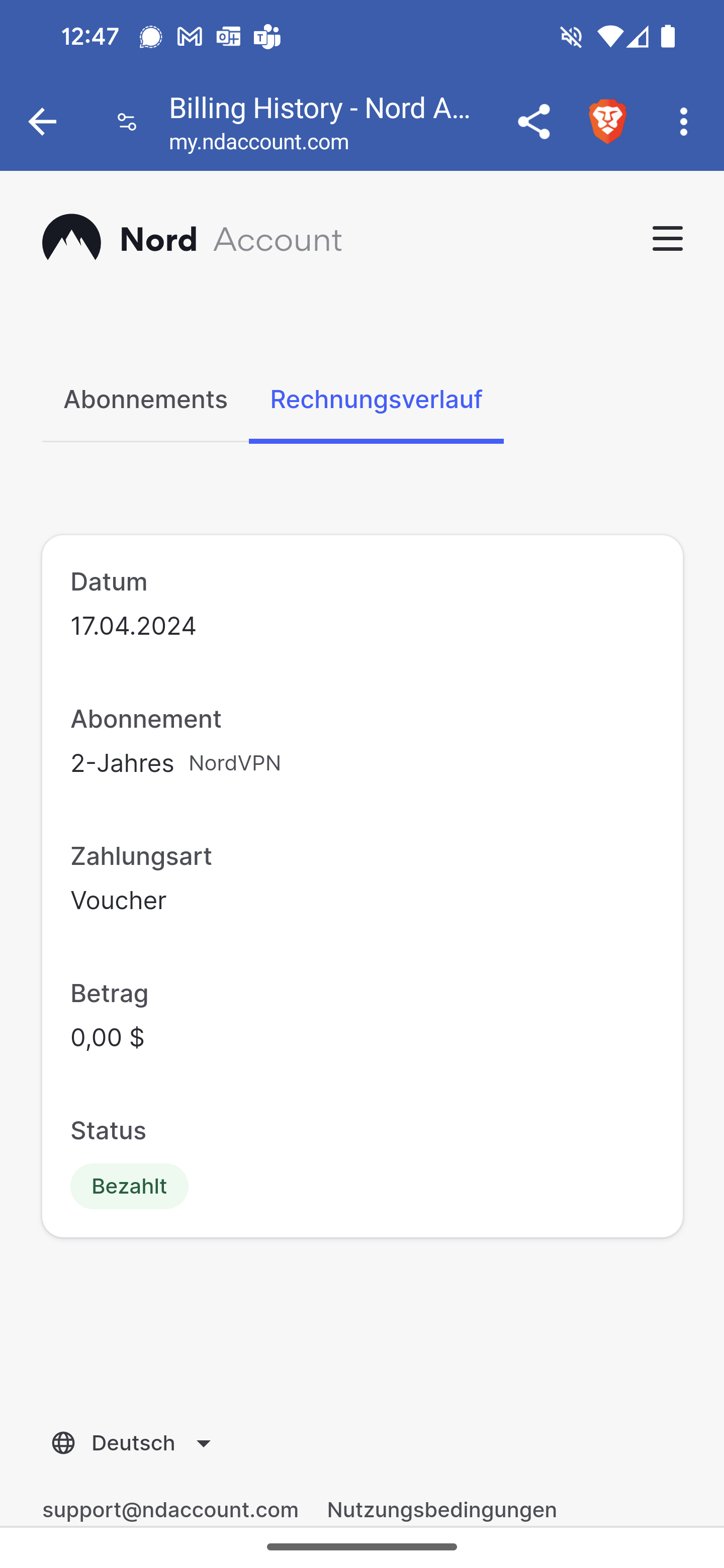
Task: Open the Nutzungsbedingungen link
Action: click(441, 1510)
